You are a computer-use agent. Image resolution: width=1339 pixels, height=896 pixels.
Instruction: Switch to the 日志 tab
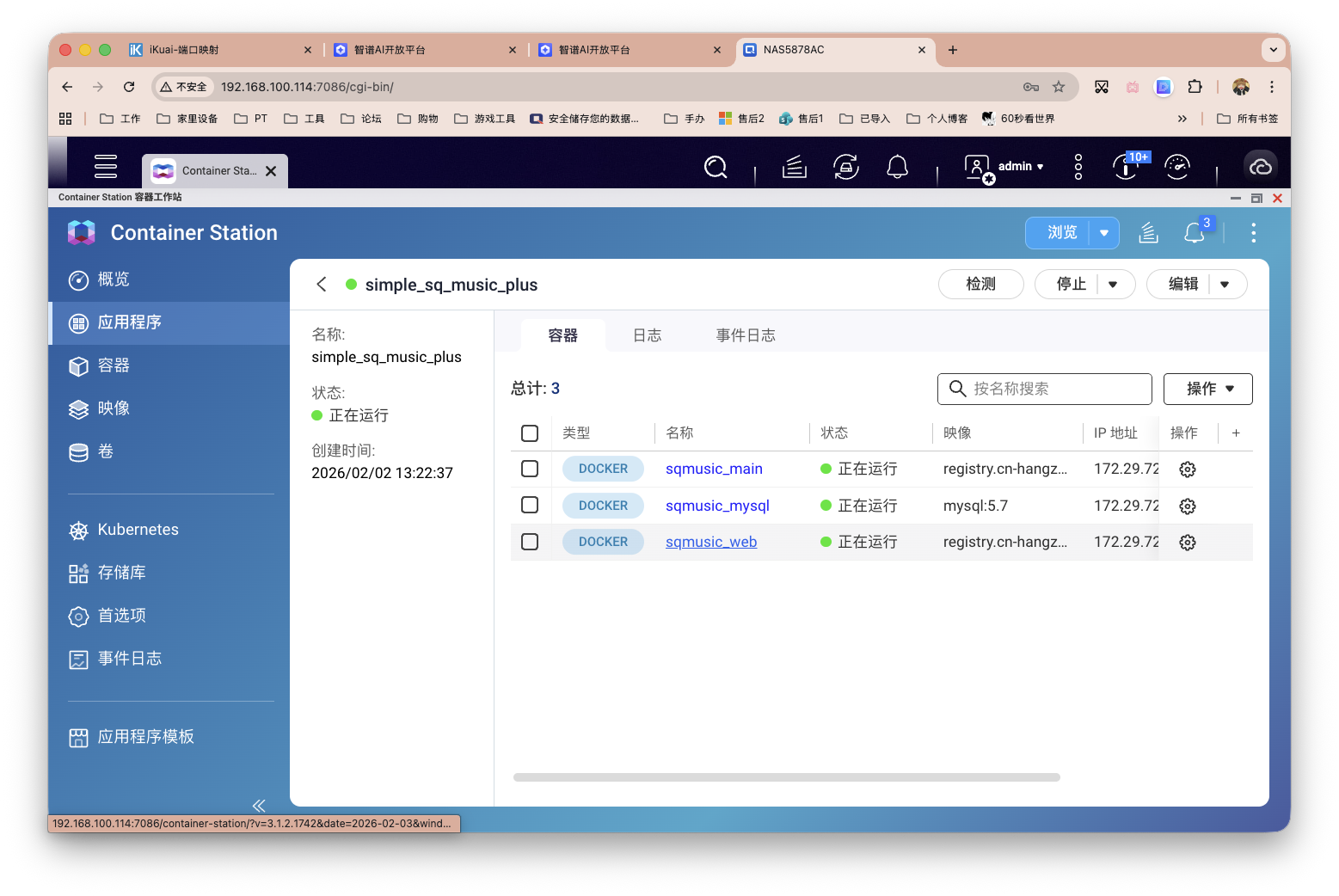(x=647, y=334)
